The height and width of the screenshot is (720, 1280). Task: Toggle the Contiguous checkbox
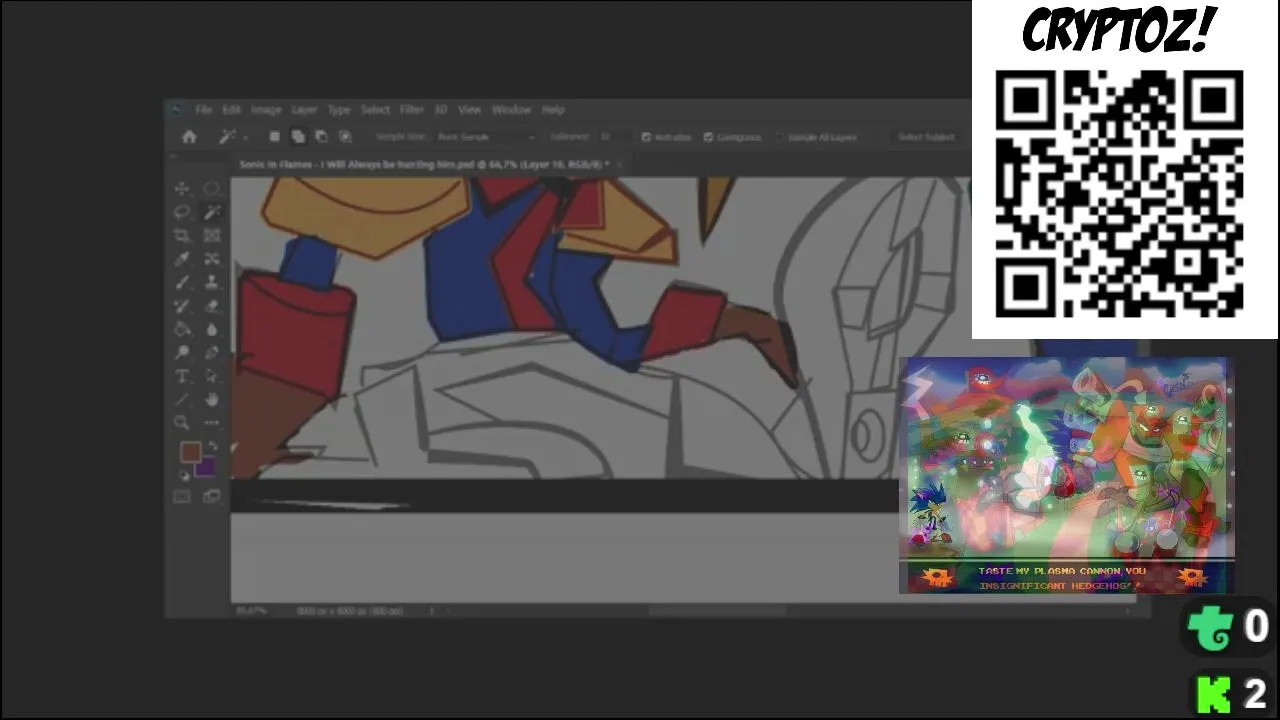point(709,137)
